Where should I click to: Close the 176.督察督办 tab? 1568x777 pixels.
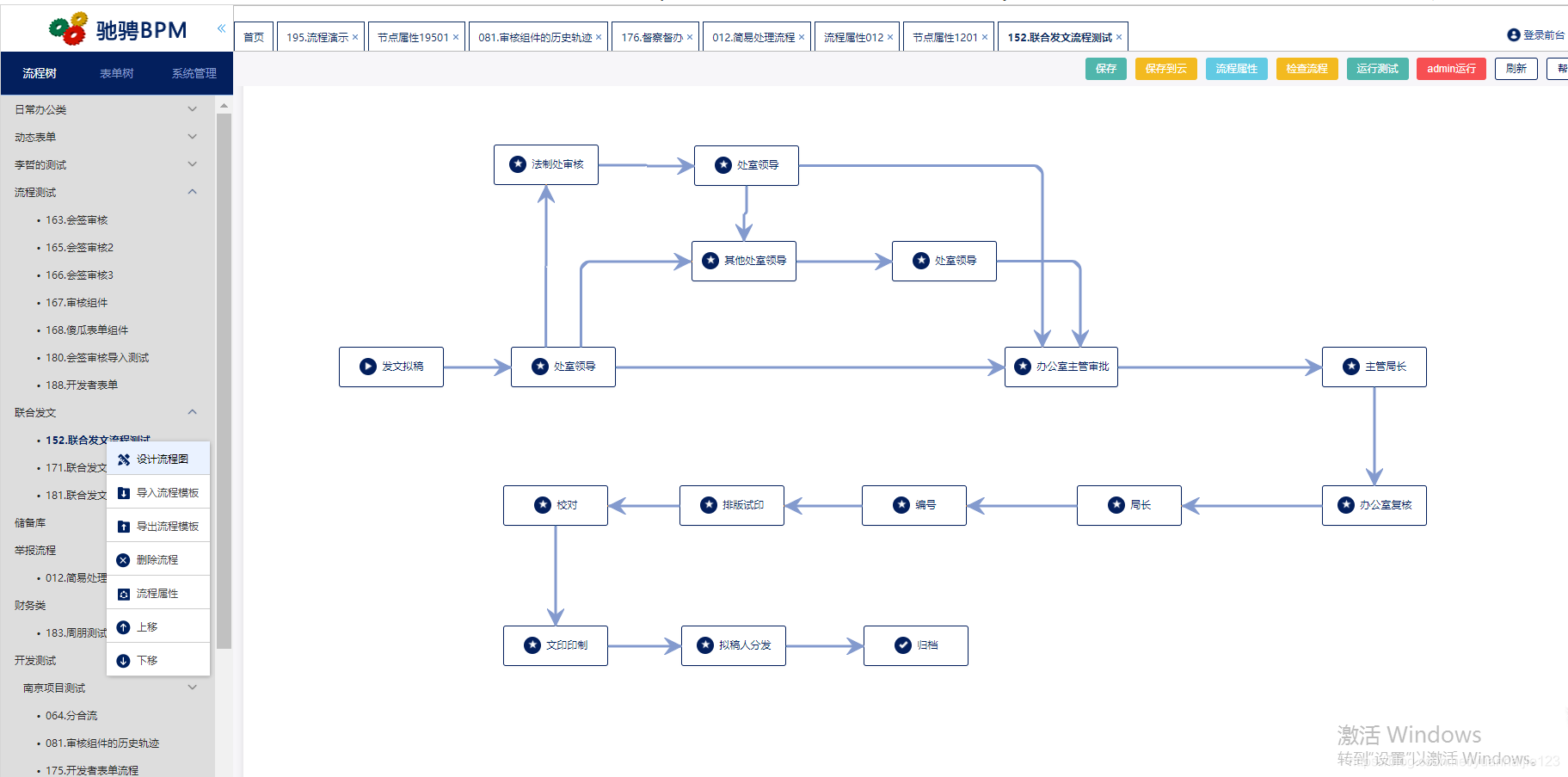690,37
